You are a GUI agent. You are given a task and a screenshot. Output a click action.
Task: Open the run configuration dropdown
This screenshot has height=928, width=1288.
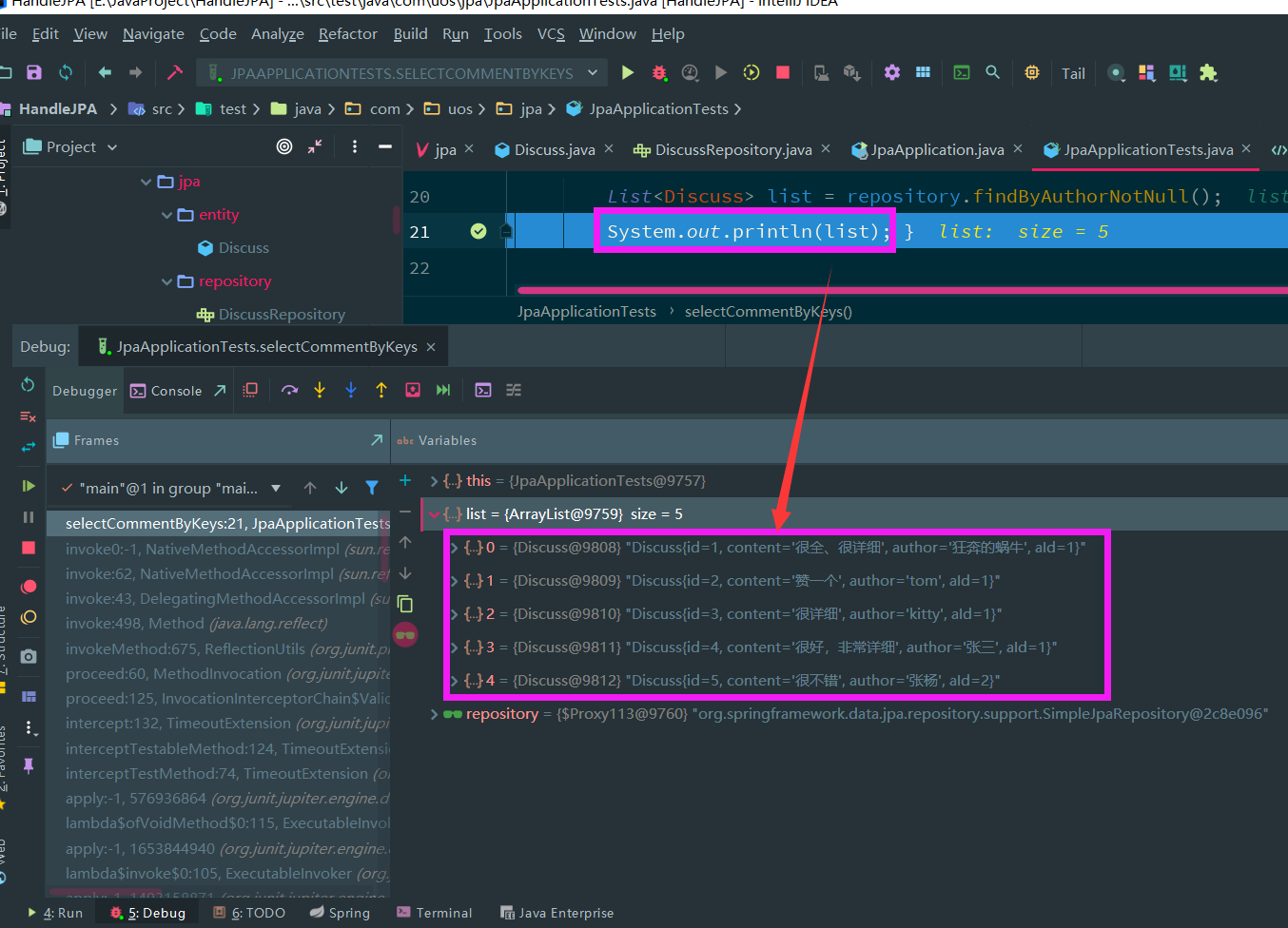tap(401, 73)
